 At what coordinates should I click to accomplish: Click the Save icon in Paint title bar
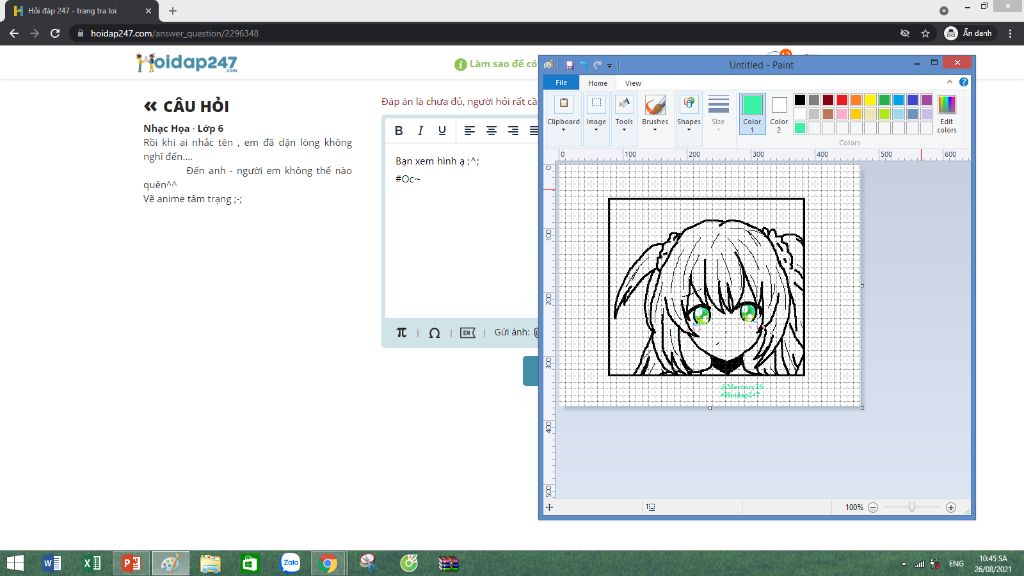pos(569,65)
